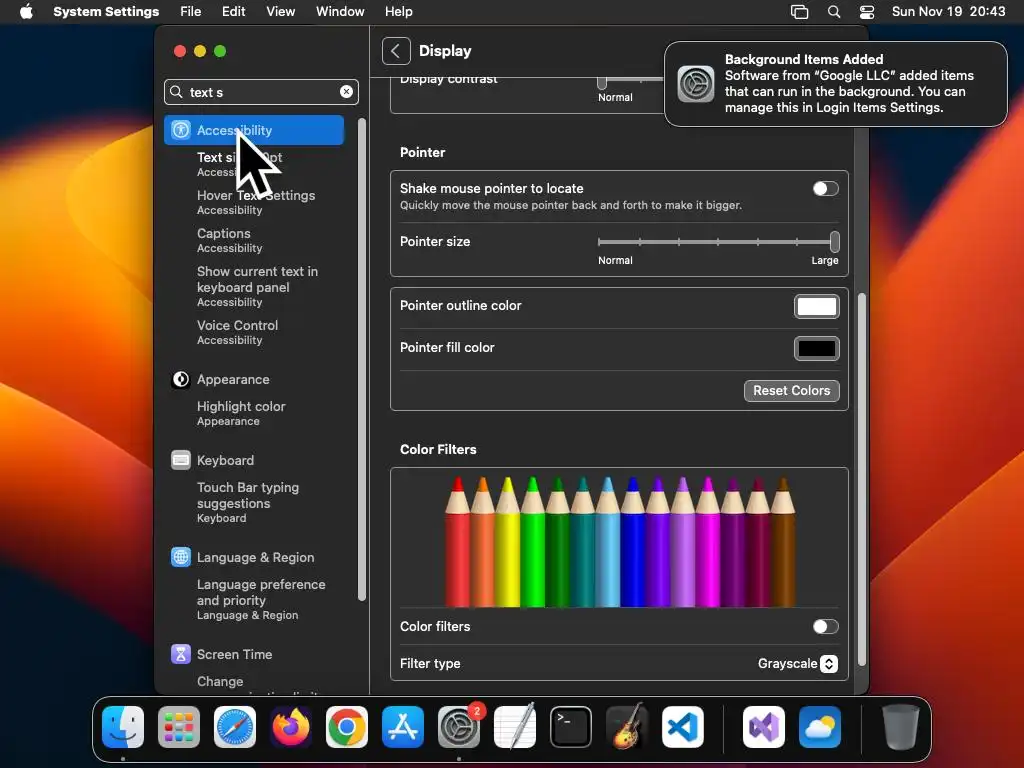Click the Display contrast slider handle
Screen dimensions: 1024x768
[602, 82]
